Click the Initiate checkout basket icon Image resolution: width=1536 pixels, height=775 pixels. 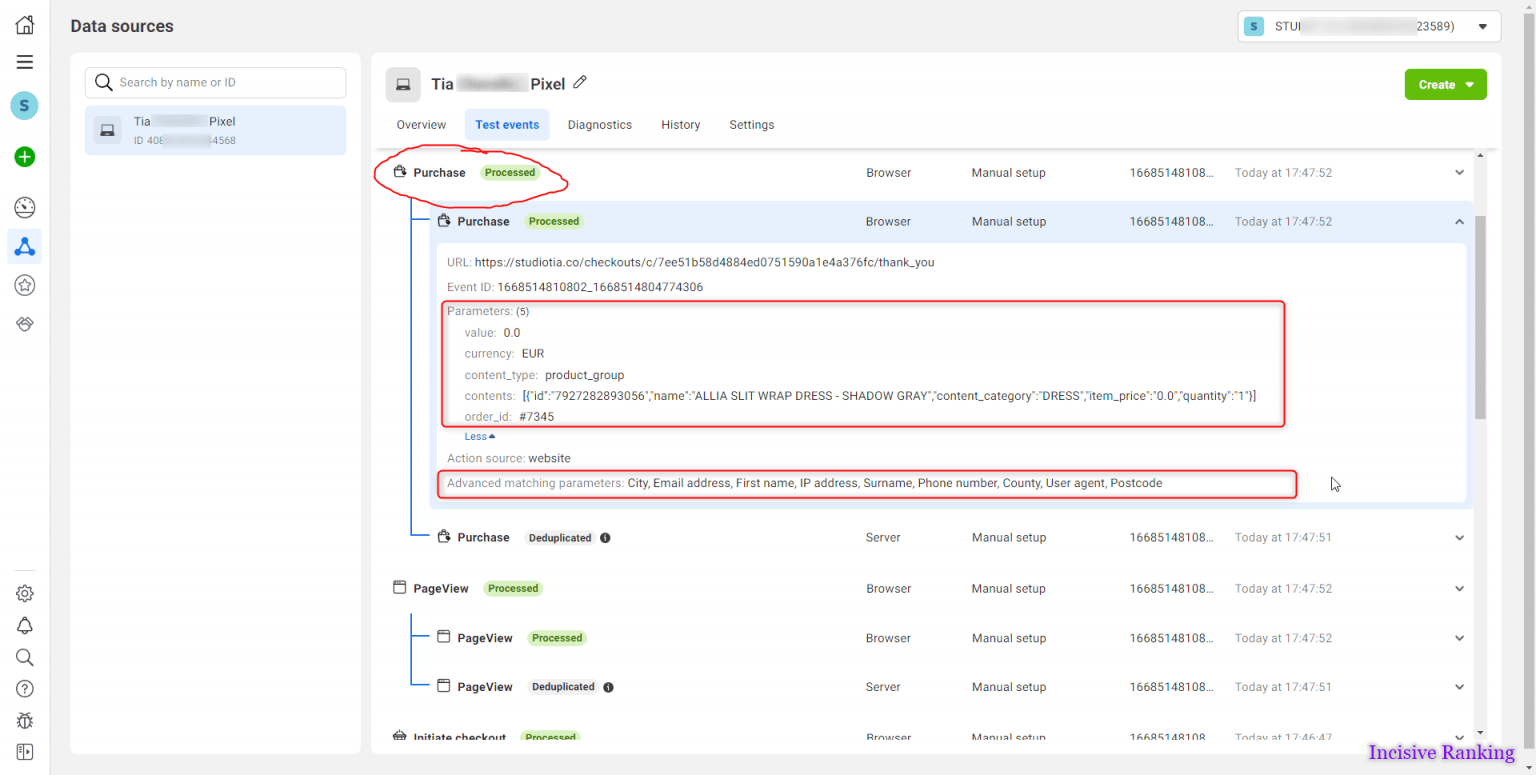click(x=400, y=738)
